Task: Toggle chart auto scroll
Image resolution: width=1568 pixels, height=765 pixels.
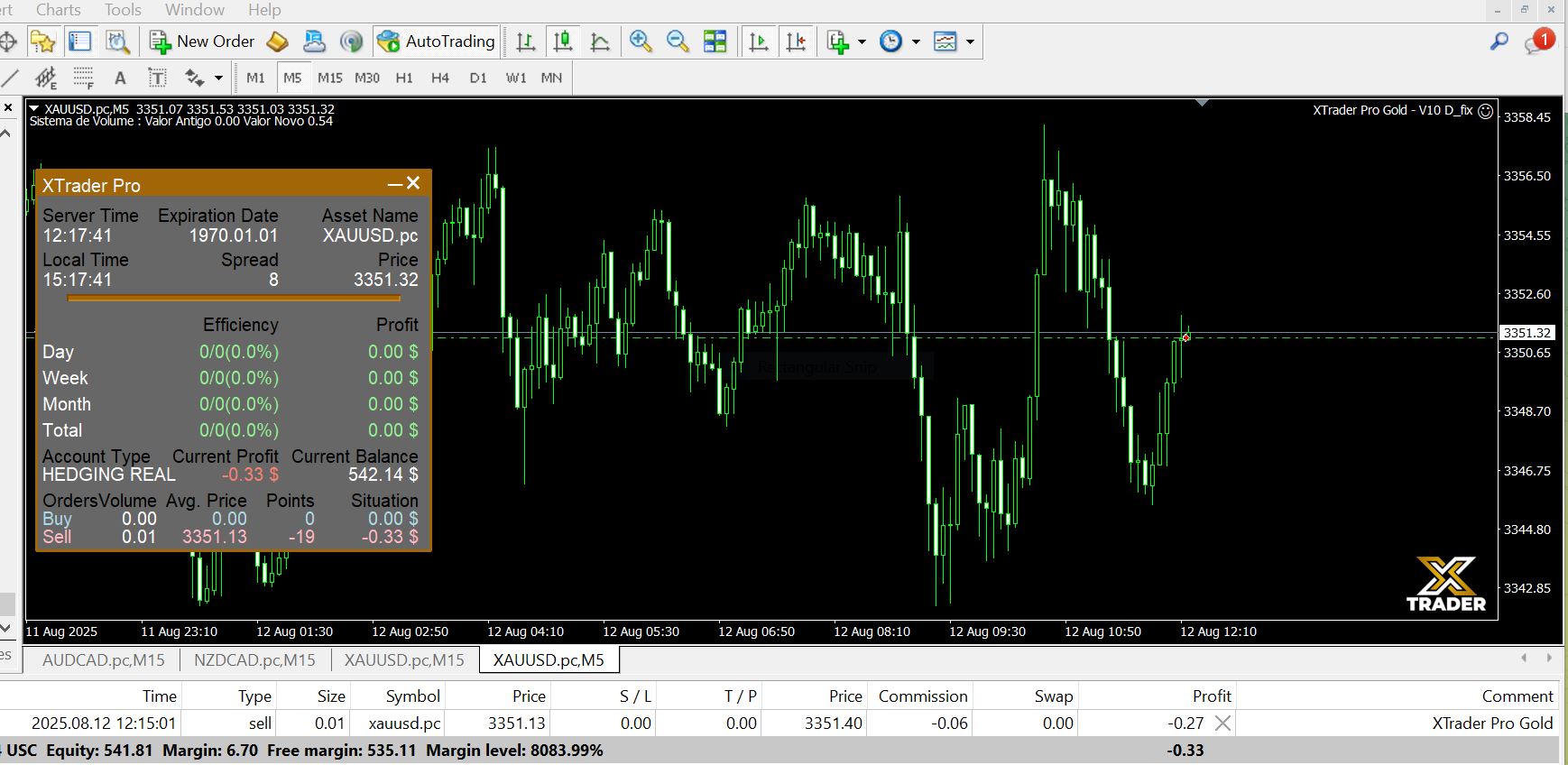Action: 759,41
